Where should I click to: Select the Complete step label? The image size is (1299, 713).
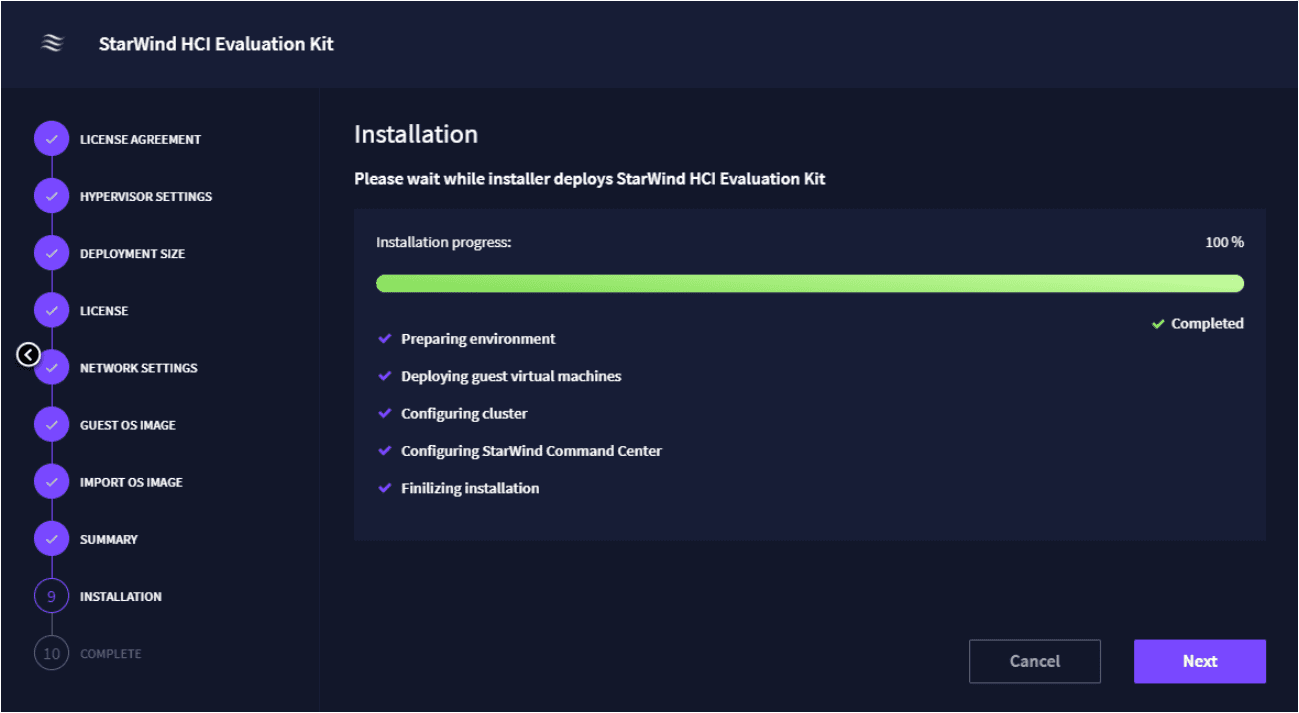[110, 654]
